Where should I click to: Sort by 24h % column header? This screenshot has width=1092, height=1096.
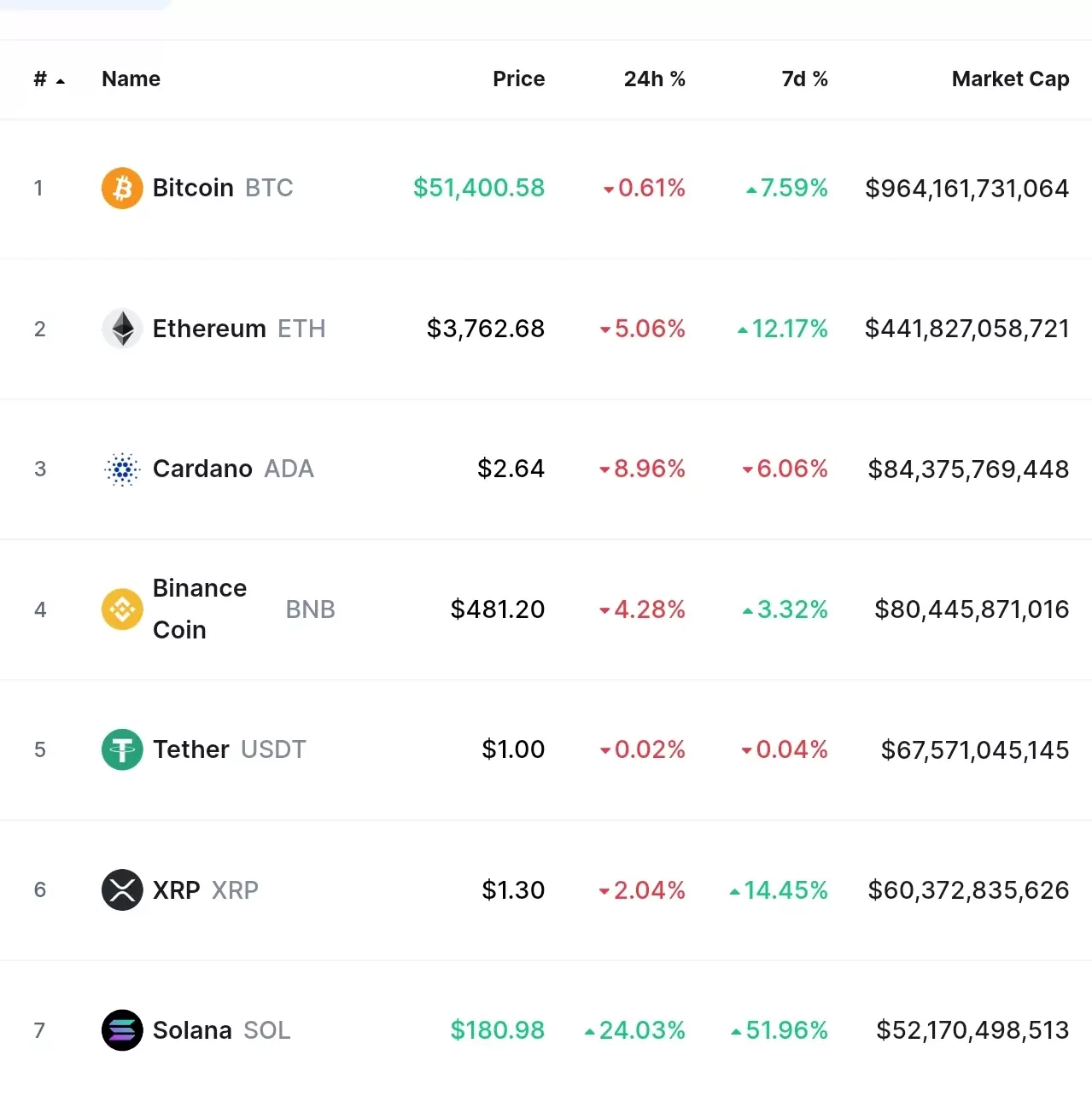pyautogui.click(x=654, y=79)
